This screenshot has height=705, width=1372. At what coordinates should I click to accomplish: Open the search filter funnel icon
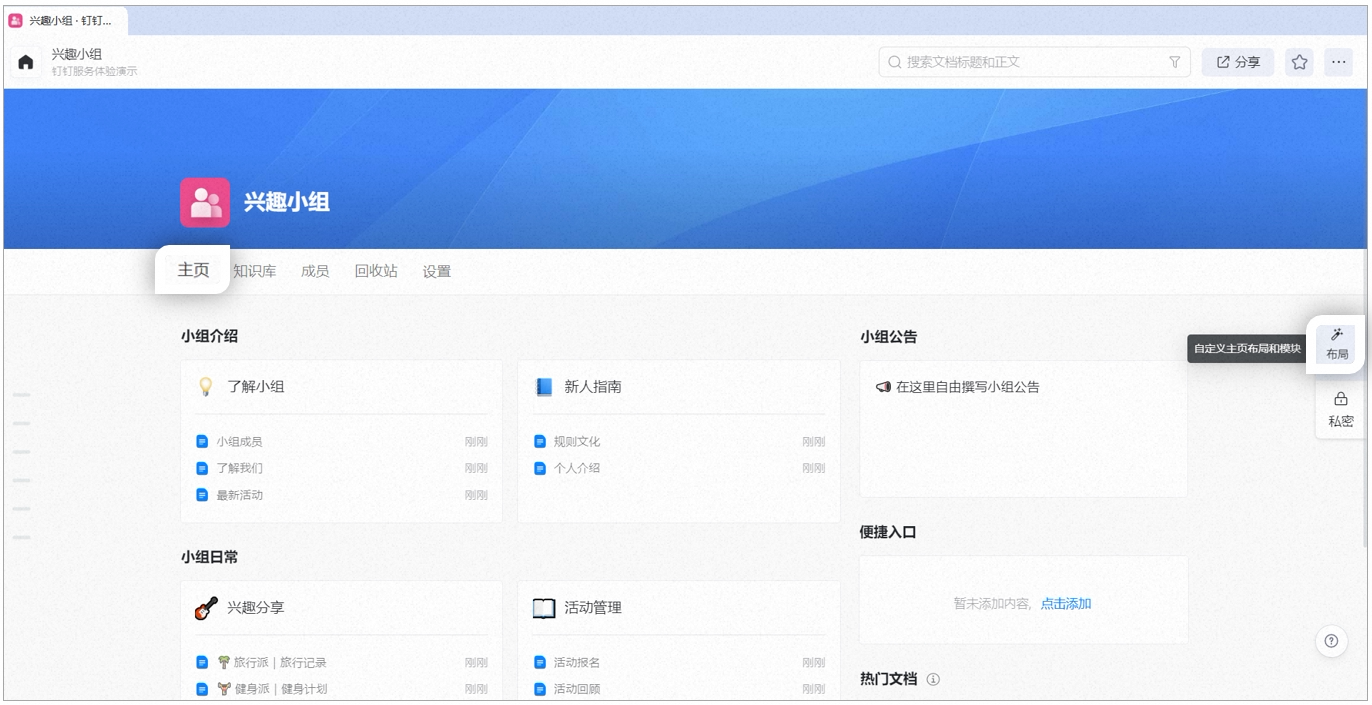point(1175,62)
